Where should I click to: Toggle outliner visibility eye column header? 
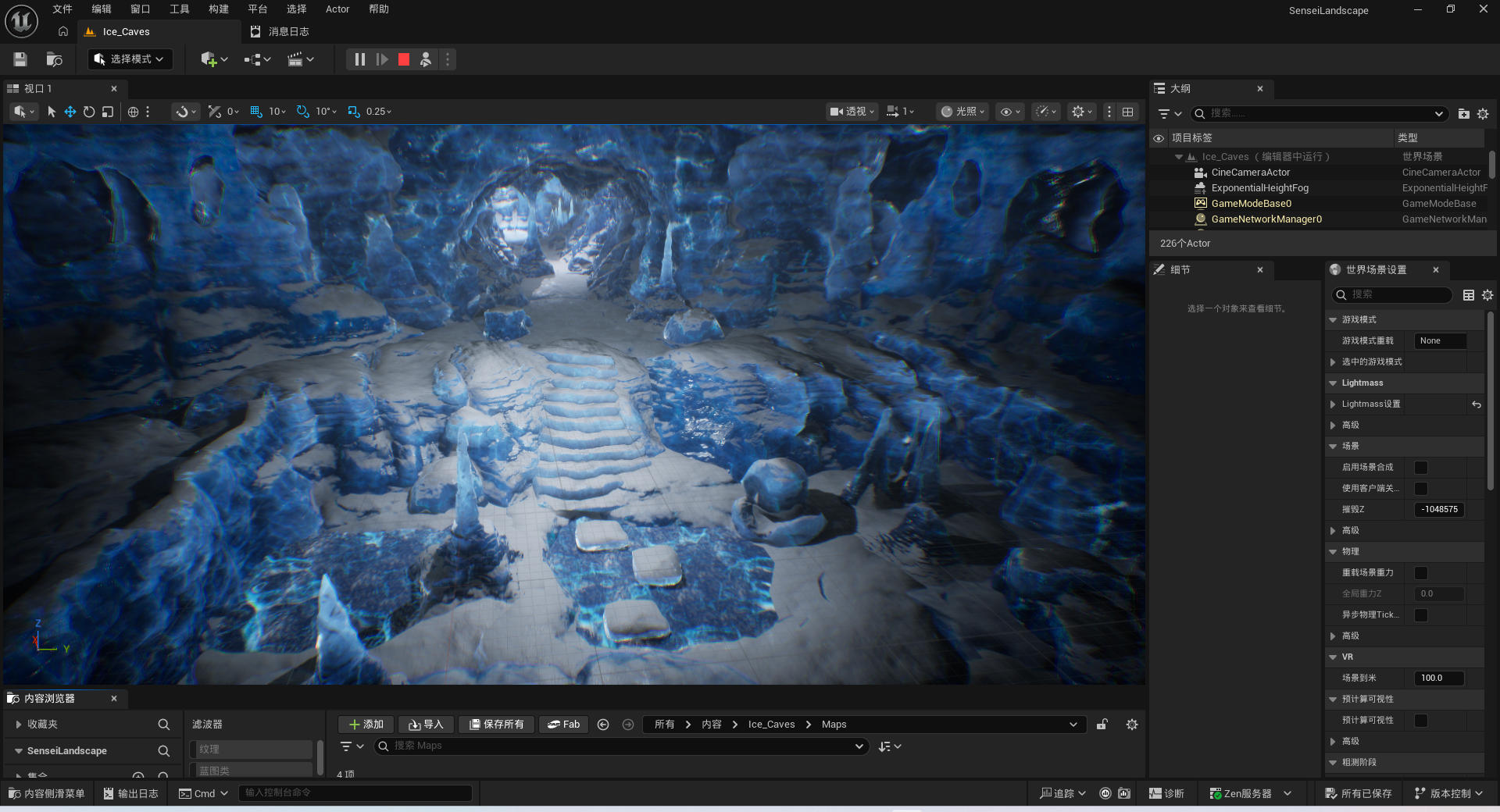1159,138
